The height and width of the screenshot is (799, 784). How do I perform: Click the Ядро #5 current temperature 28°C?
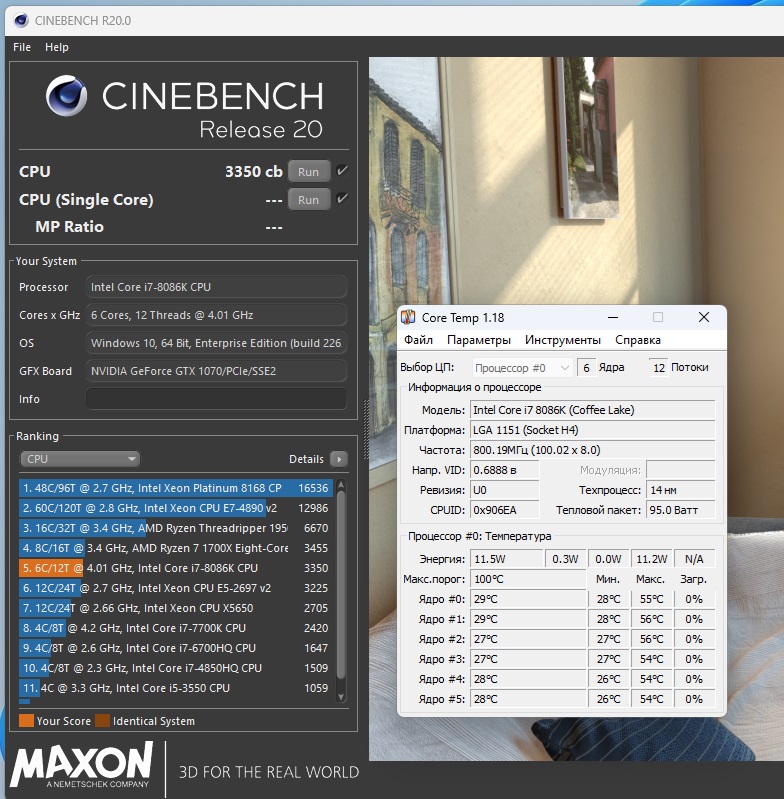point(528,699)
